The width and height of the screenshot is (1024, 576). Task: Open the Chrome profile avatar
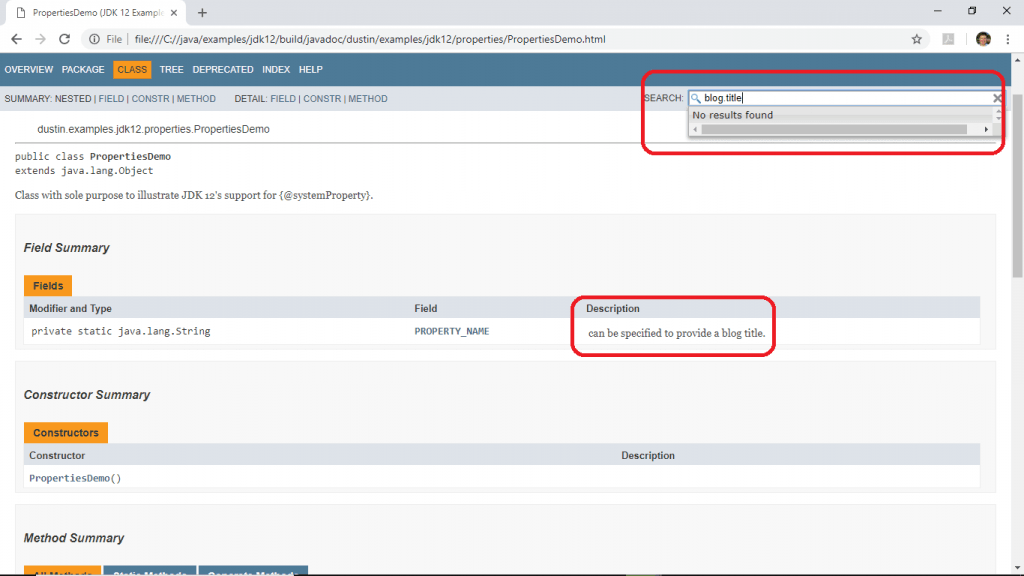click(x=983, y=39)
